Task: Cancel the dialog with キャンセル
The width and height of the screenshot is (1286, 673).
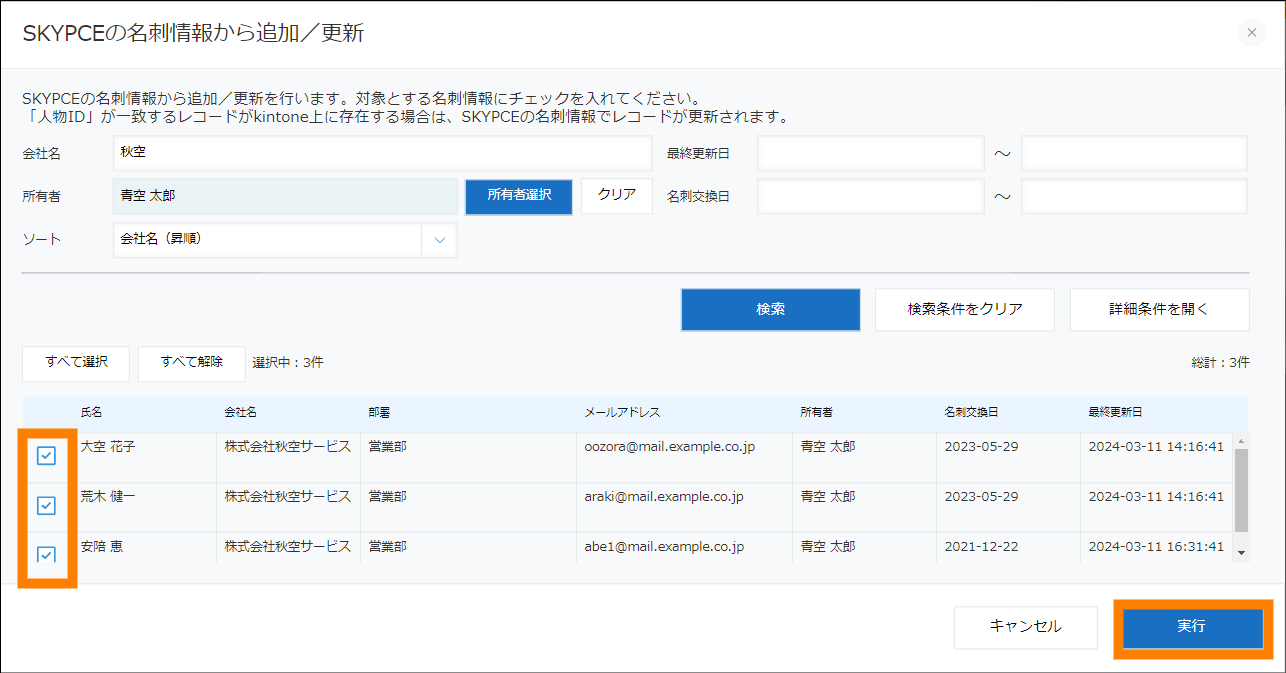Action: pyautogui.click(x=1025, y=627)
